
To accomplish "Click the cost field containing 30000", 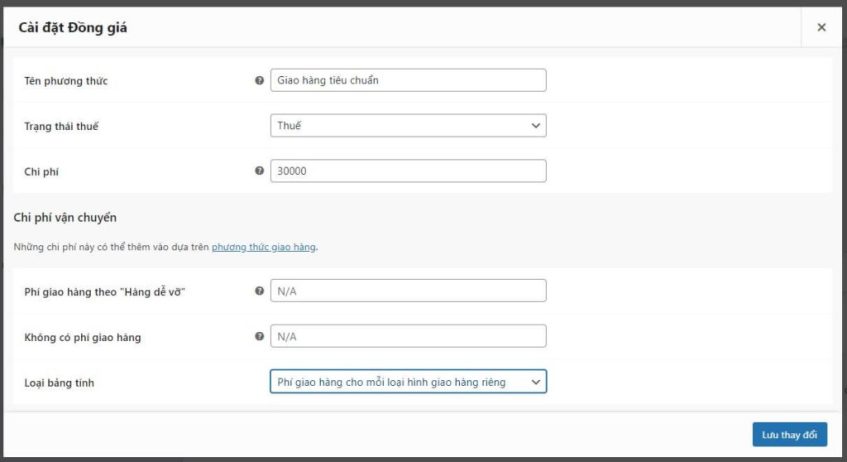I will click(408, 171).
